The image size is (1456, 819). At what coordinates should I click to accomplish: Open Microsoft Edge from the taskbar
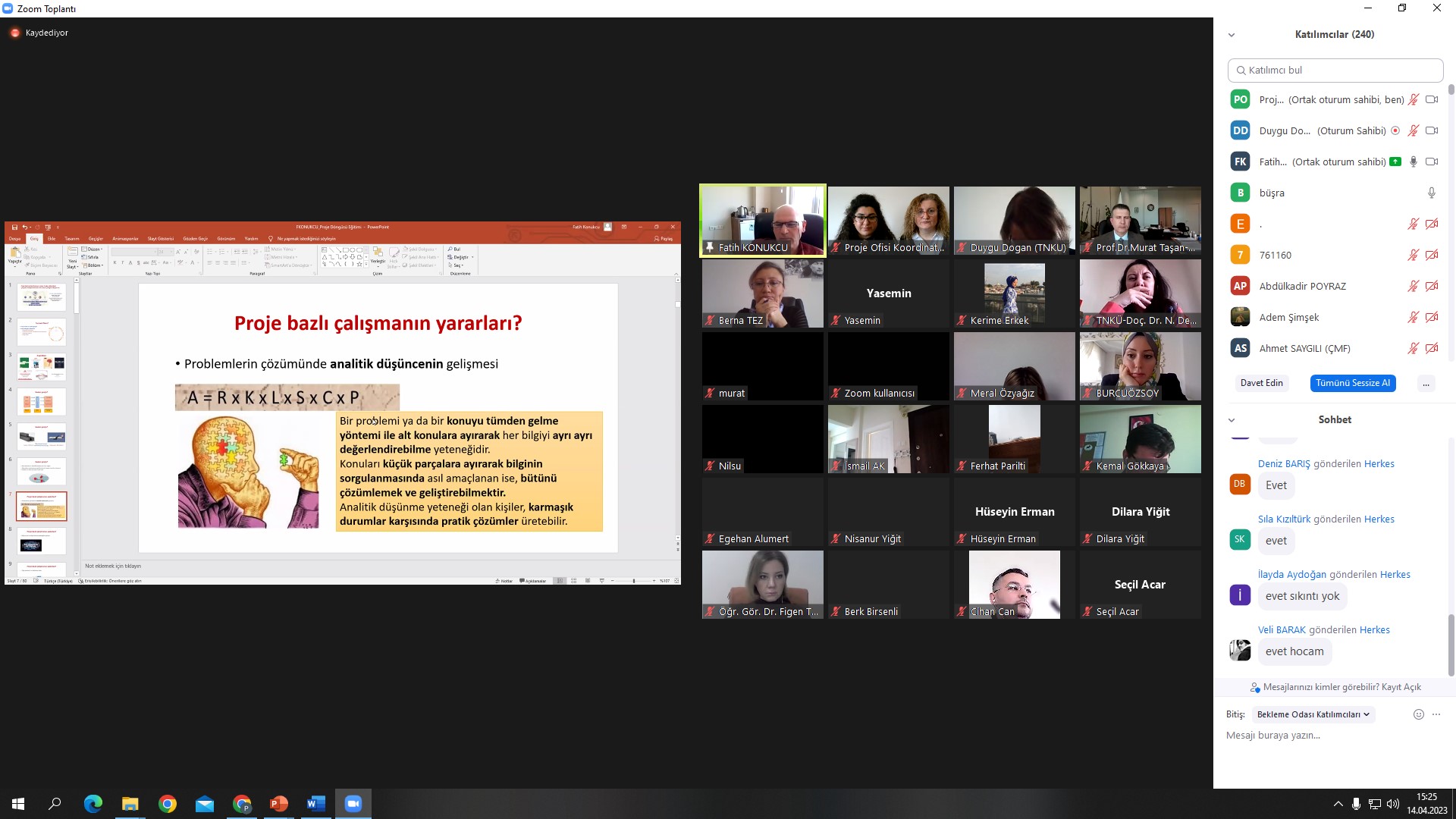coord(93,804)
